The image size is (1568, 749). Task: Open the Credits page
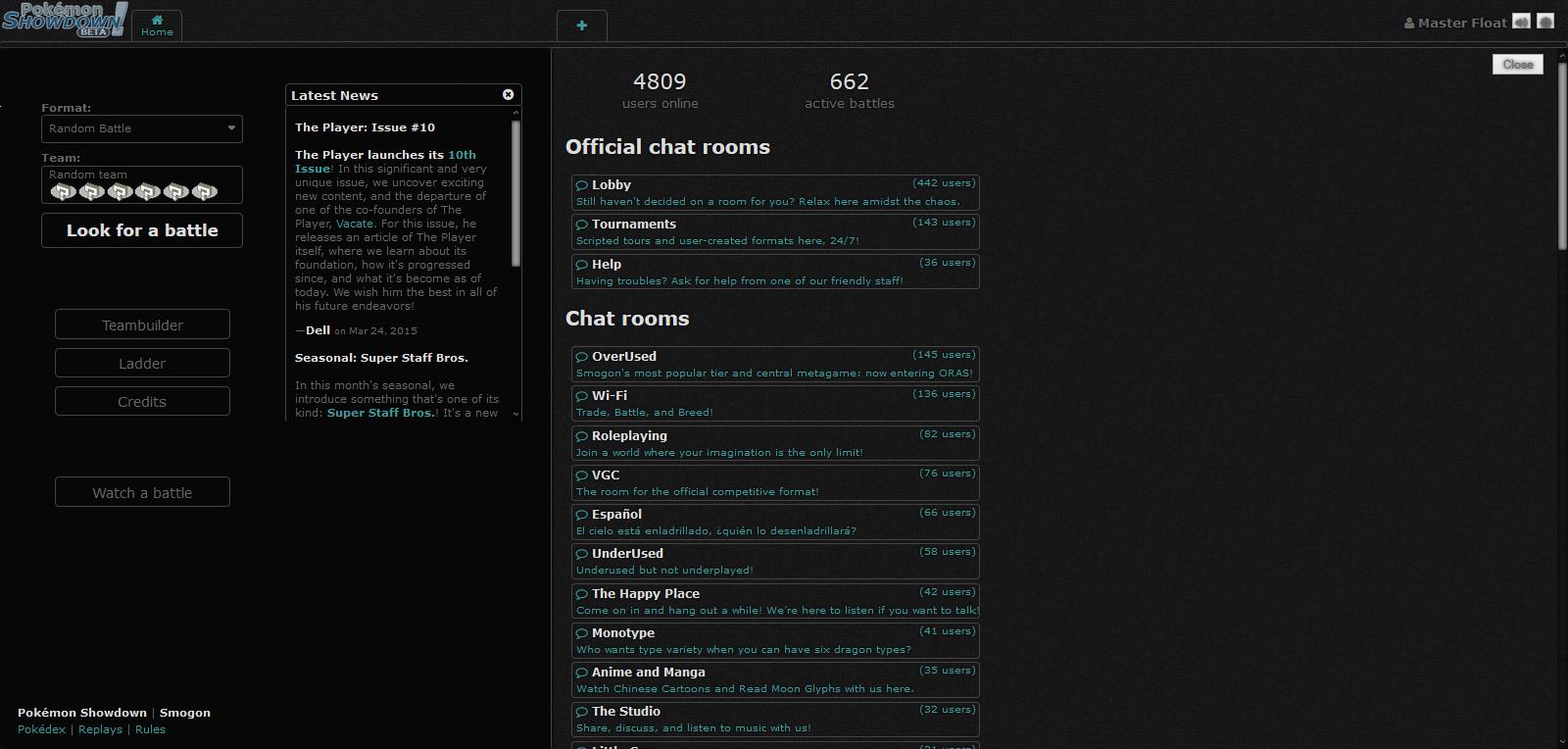(x=142, y=401)
